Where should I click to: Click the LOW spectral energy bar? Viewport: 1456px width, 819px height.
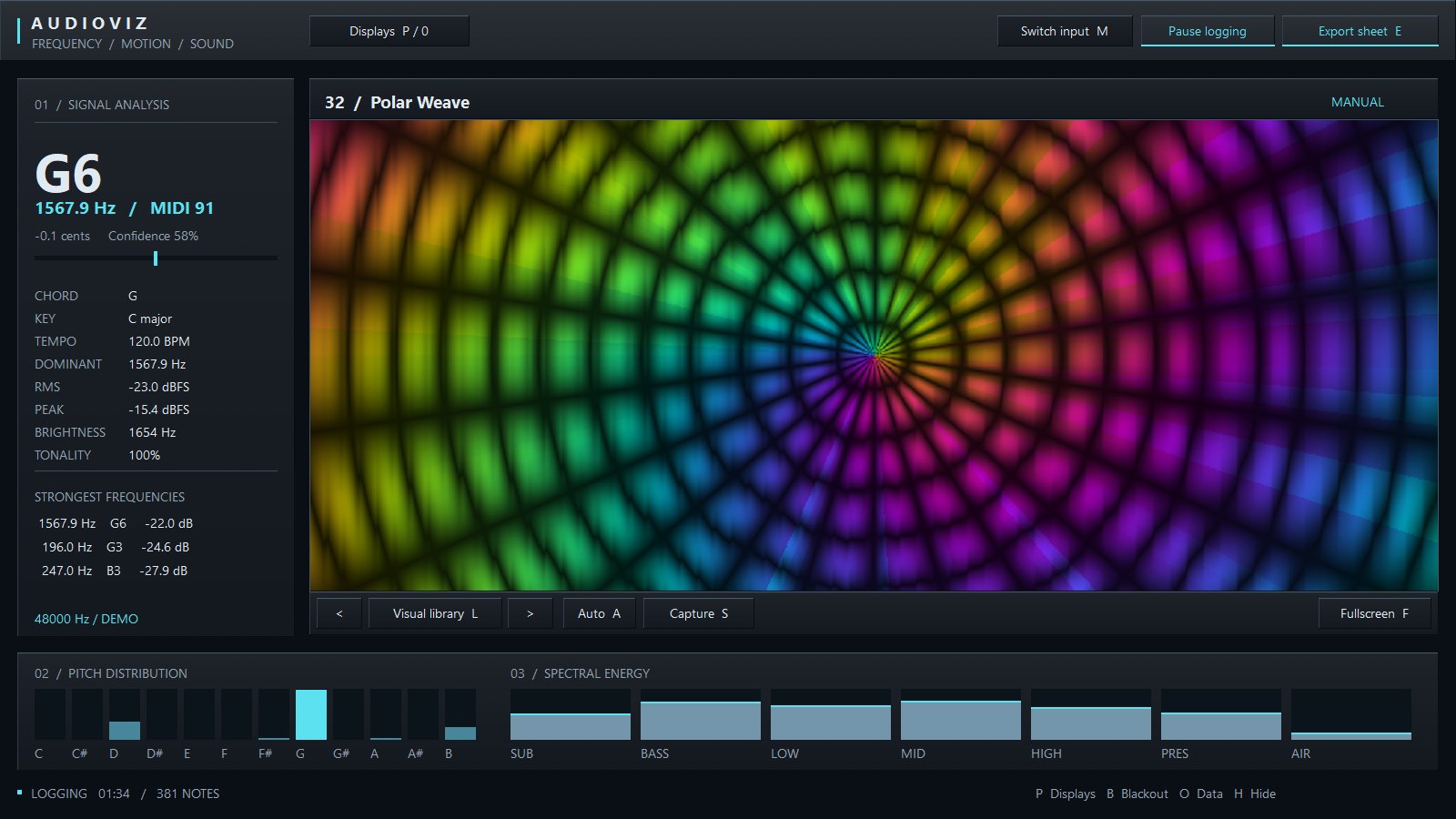pyautogui.click(x=831, y=714)
